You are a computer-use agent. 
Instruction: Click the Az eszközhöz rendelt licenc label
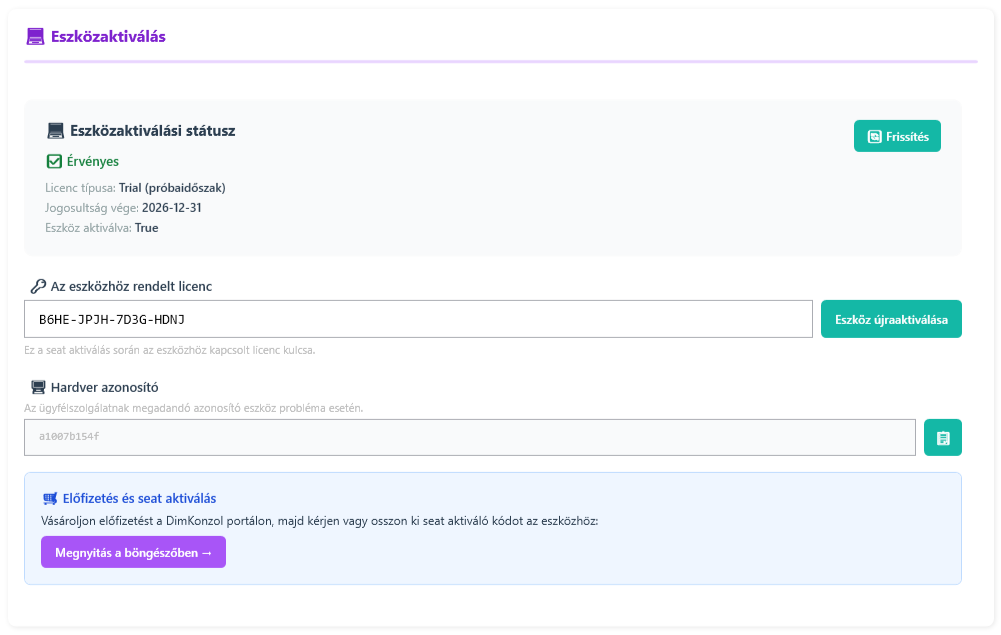pyautogui.click(x=131, y=286)
